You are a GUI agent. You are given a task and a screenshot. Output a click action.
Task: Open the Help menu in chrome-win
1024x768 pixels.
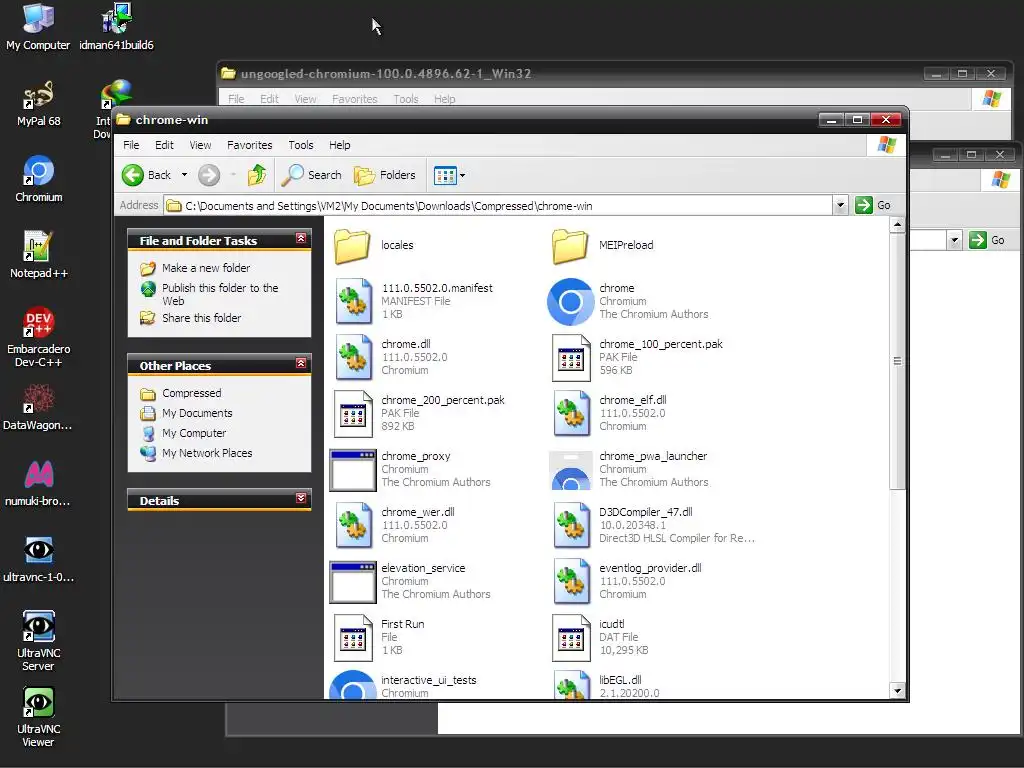pyautogui.click(x=340, y=145)
